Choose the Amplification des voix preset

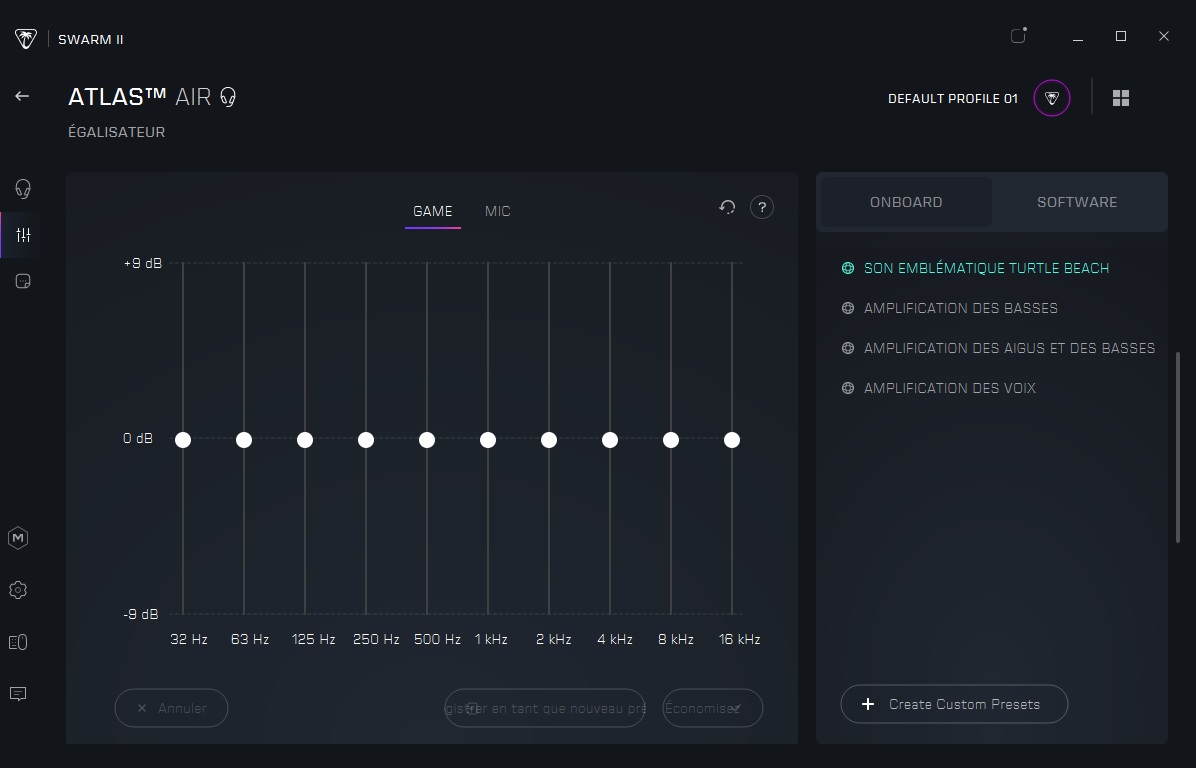click(949, 388)
